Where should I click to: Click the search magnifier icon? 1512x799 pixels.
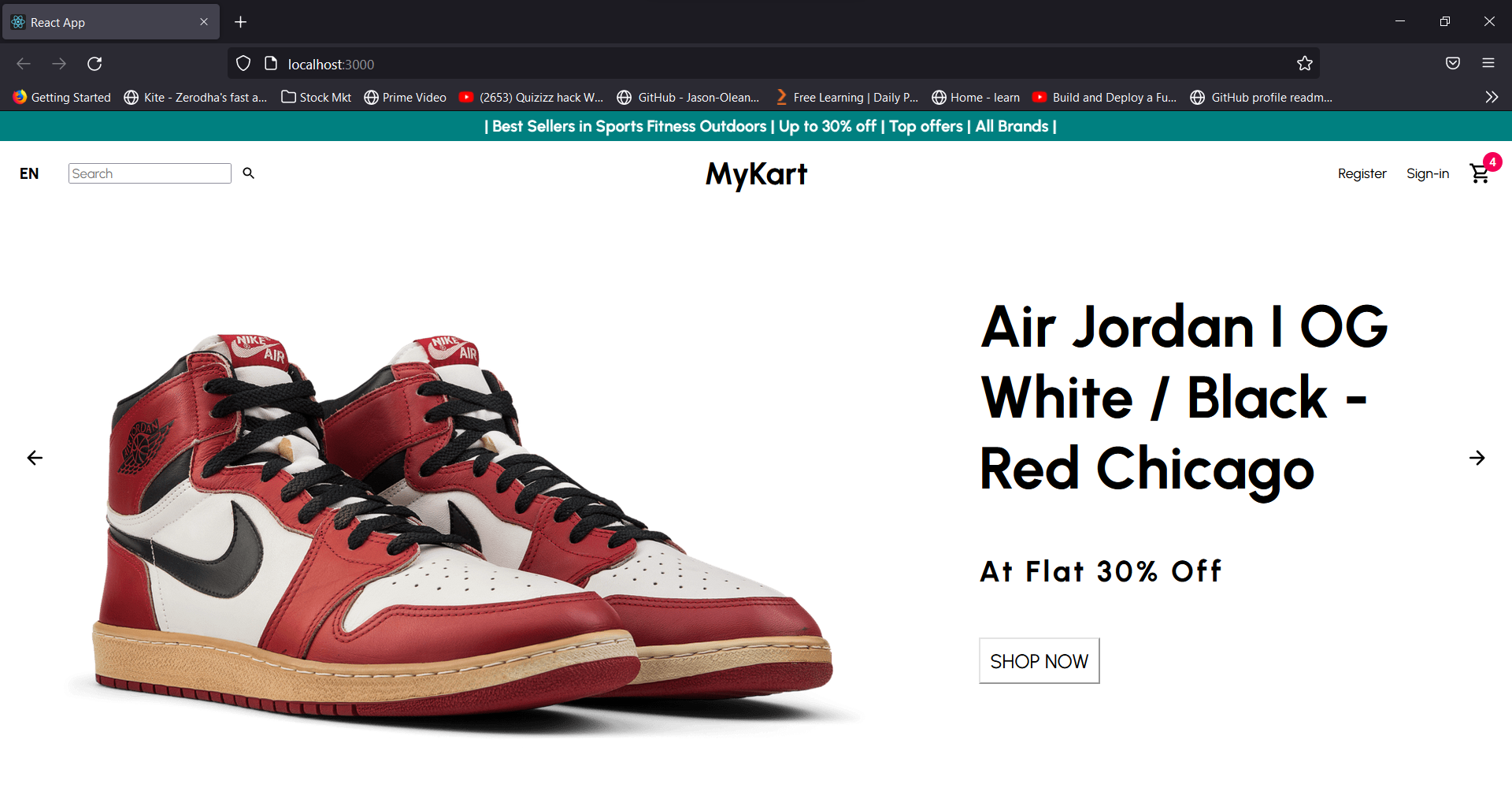point(248,173)
